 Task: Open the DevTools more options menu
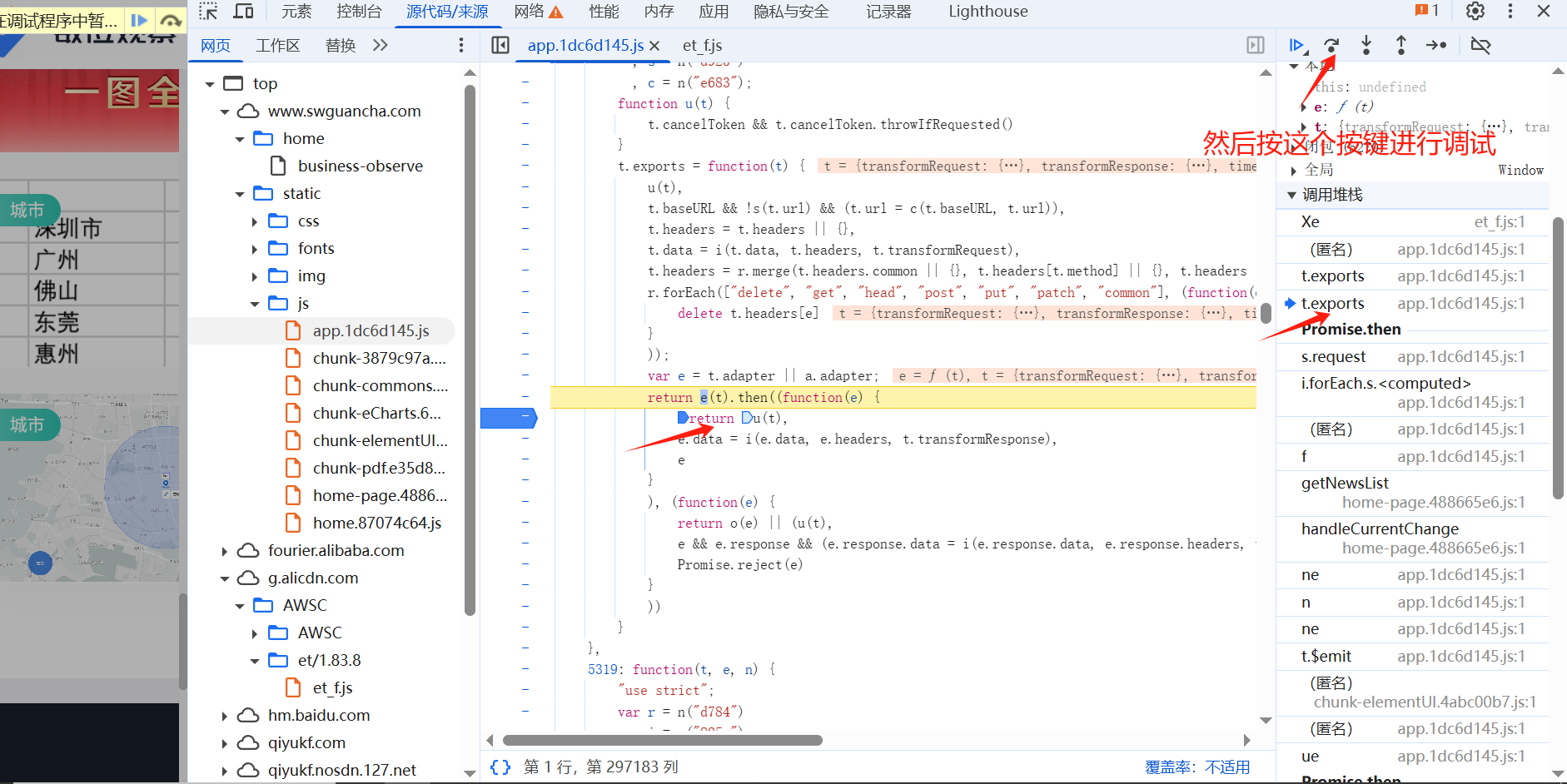1510,12
